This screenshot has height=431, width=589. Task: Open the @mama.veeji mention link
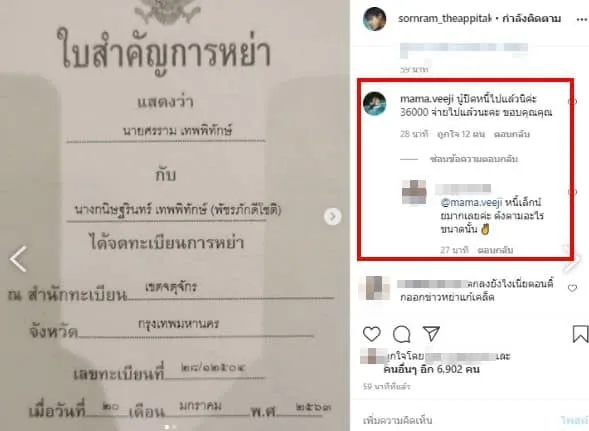[x=471, y=203]
